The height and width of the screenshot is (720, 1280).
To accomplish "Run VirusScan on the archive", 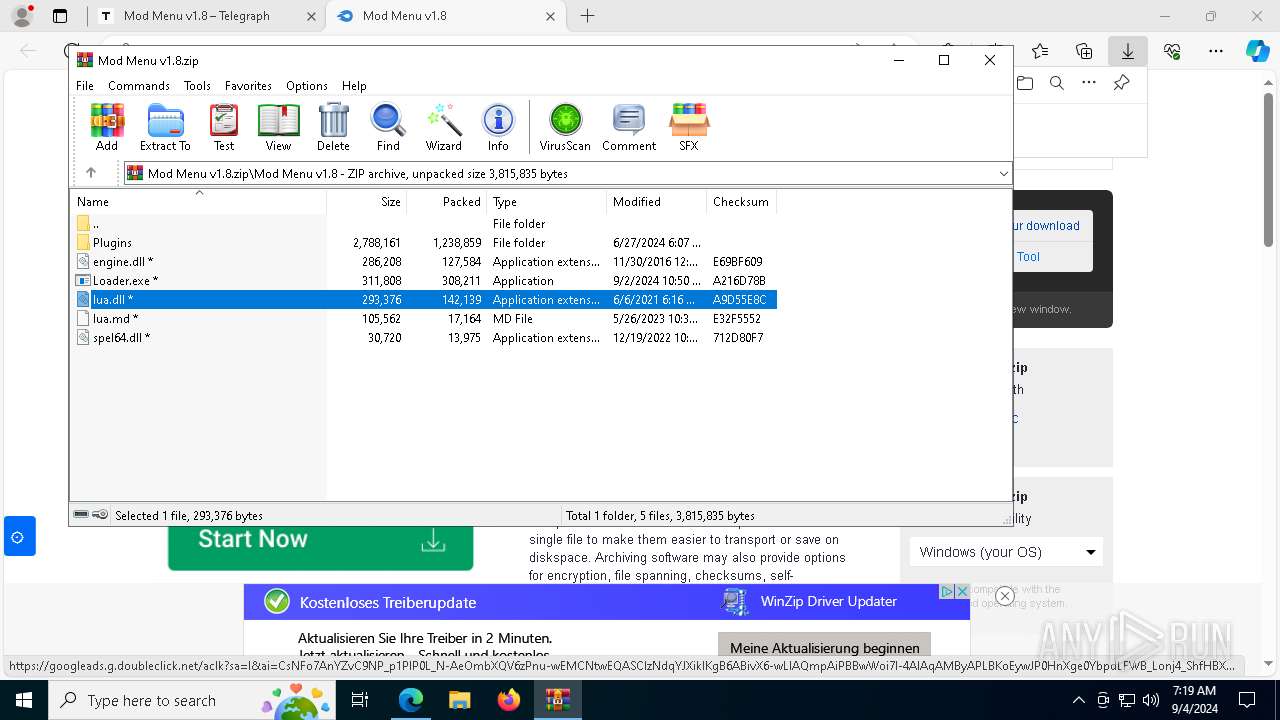I will point(565,127).
